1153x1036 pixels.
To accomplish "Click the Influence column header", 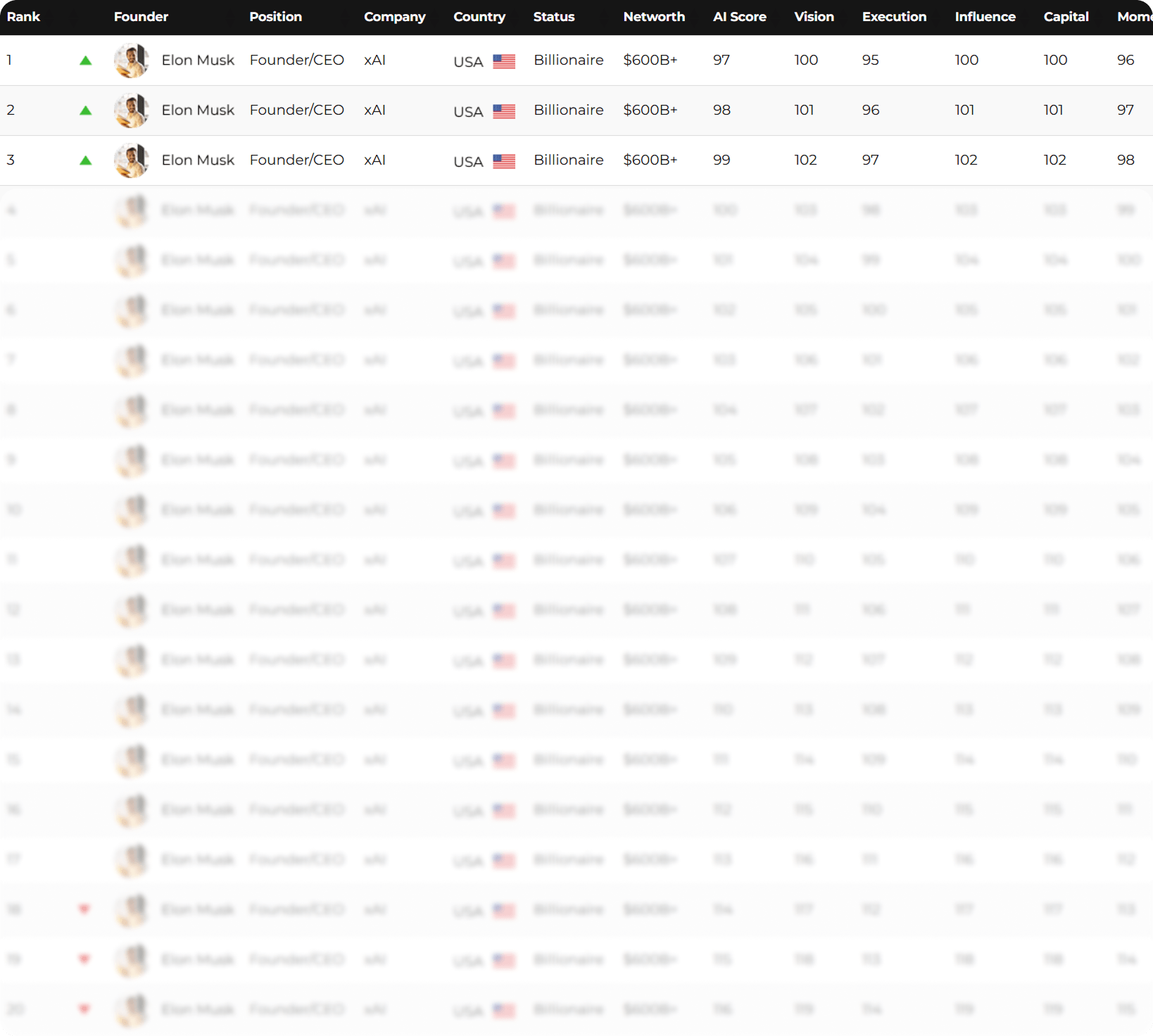I will pyautogui.click(x=985, y=17).
